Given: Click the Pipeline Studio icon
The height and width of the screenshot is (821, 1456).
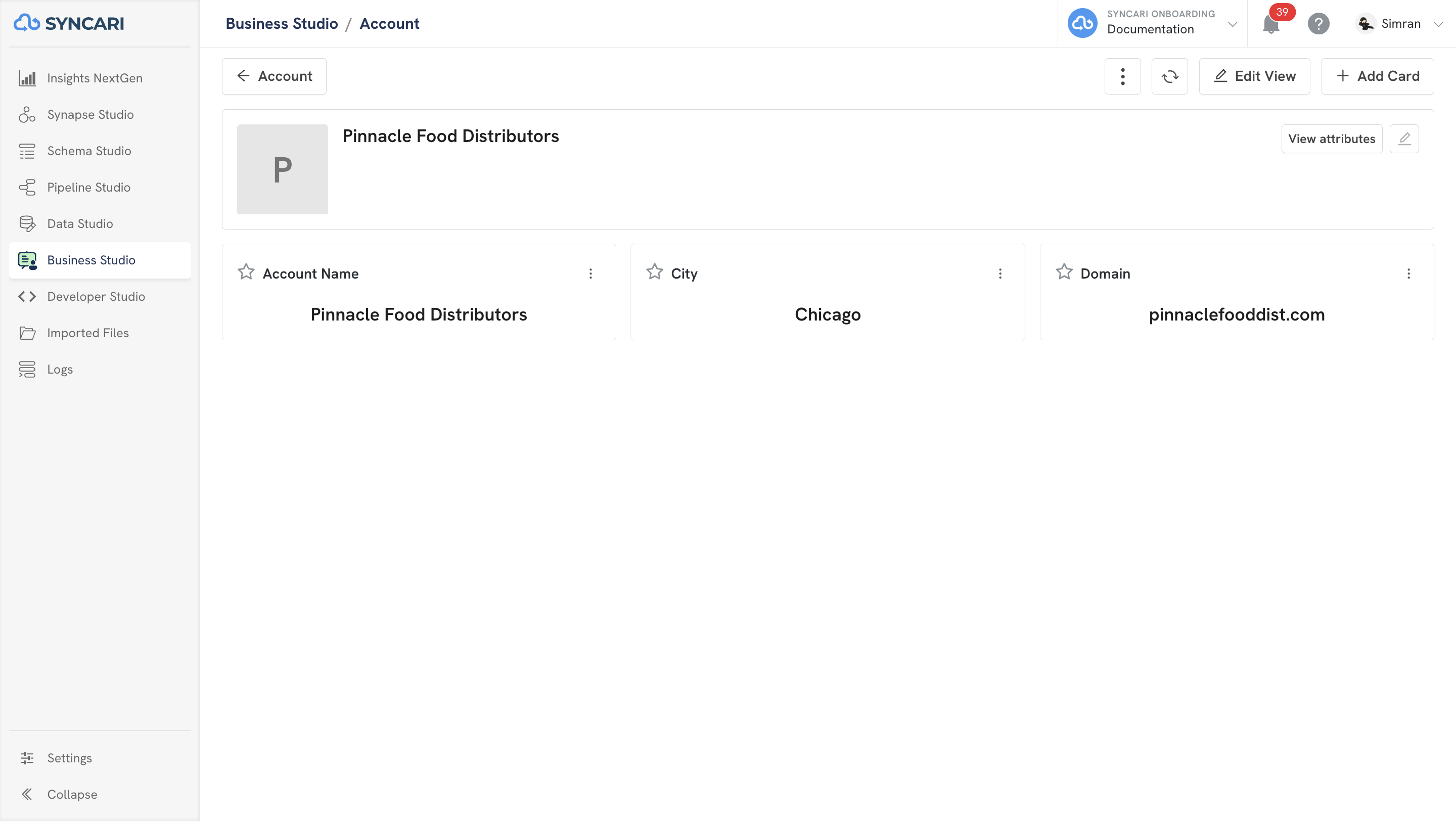Looking at the screenshot, I should pos(27,187).
